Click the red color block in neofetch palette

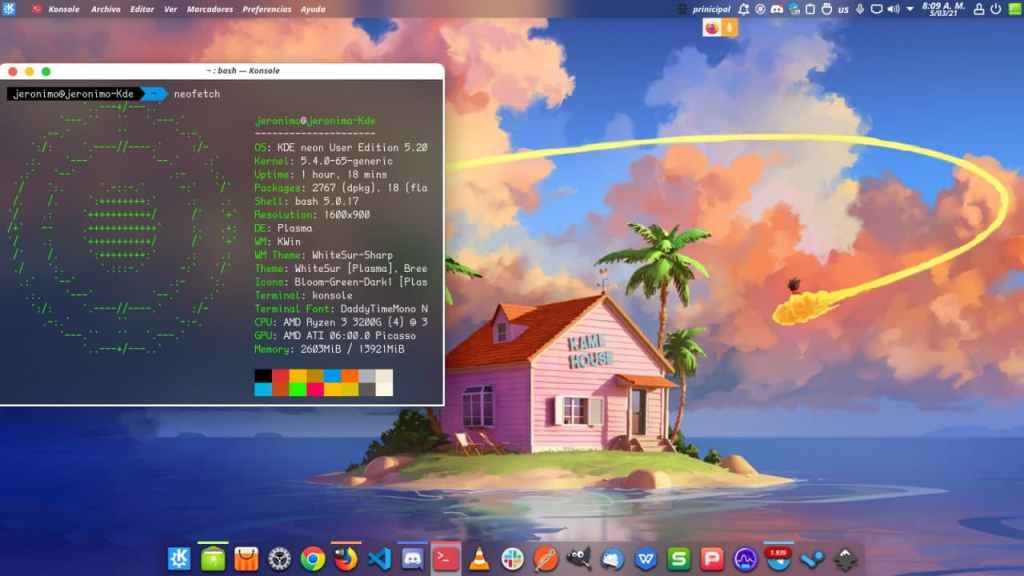(x=281, y=376)
